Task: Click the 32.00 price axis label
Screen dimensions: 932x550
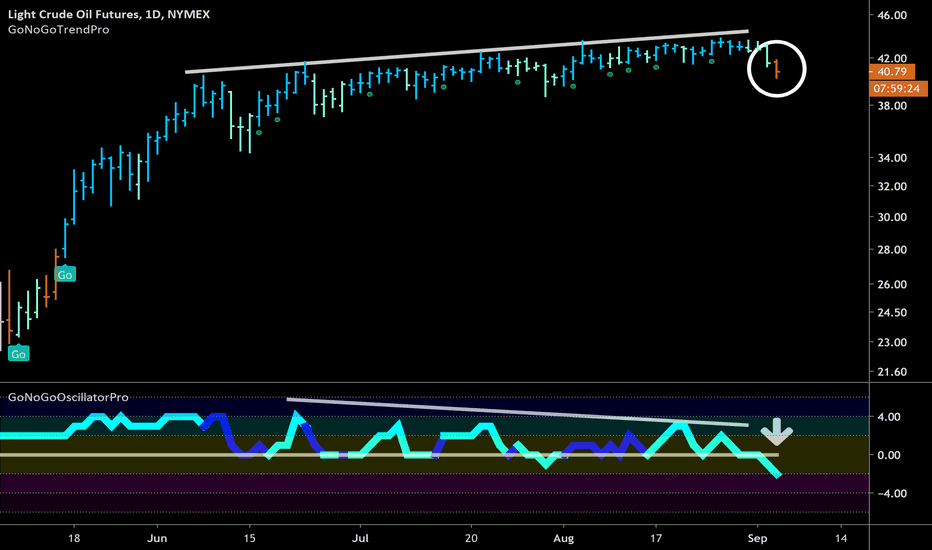Action: (x=892, y=186)
